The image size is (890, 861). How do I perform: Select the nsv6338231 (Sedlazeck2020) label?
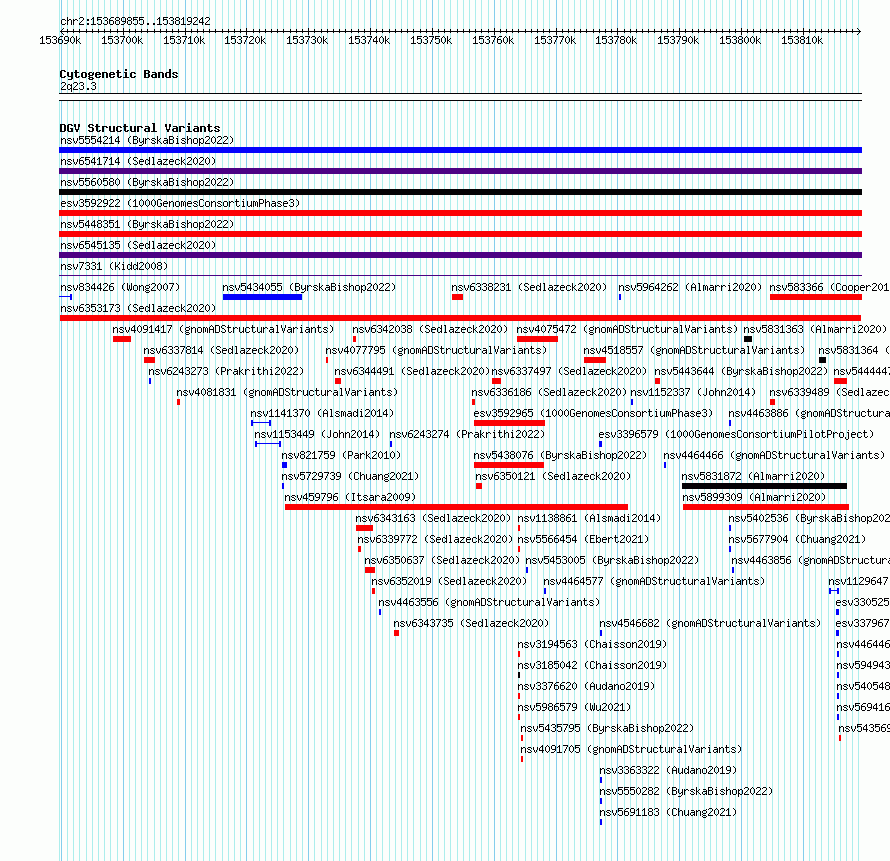click(530, 287)
